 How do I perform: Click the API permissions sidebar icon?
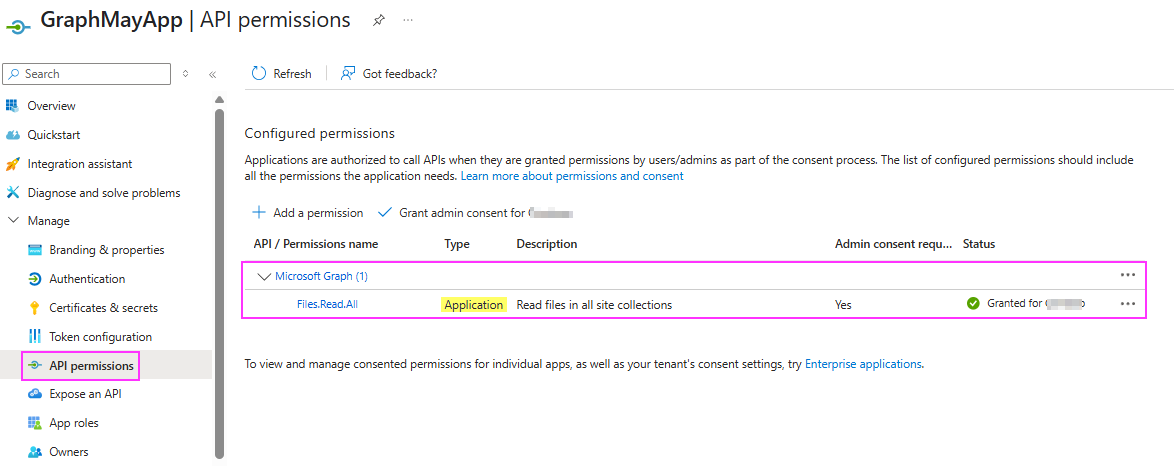pyautogui.click(x=34, y=366)
